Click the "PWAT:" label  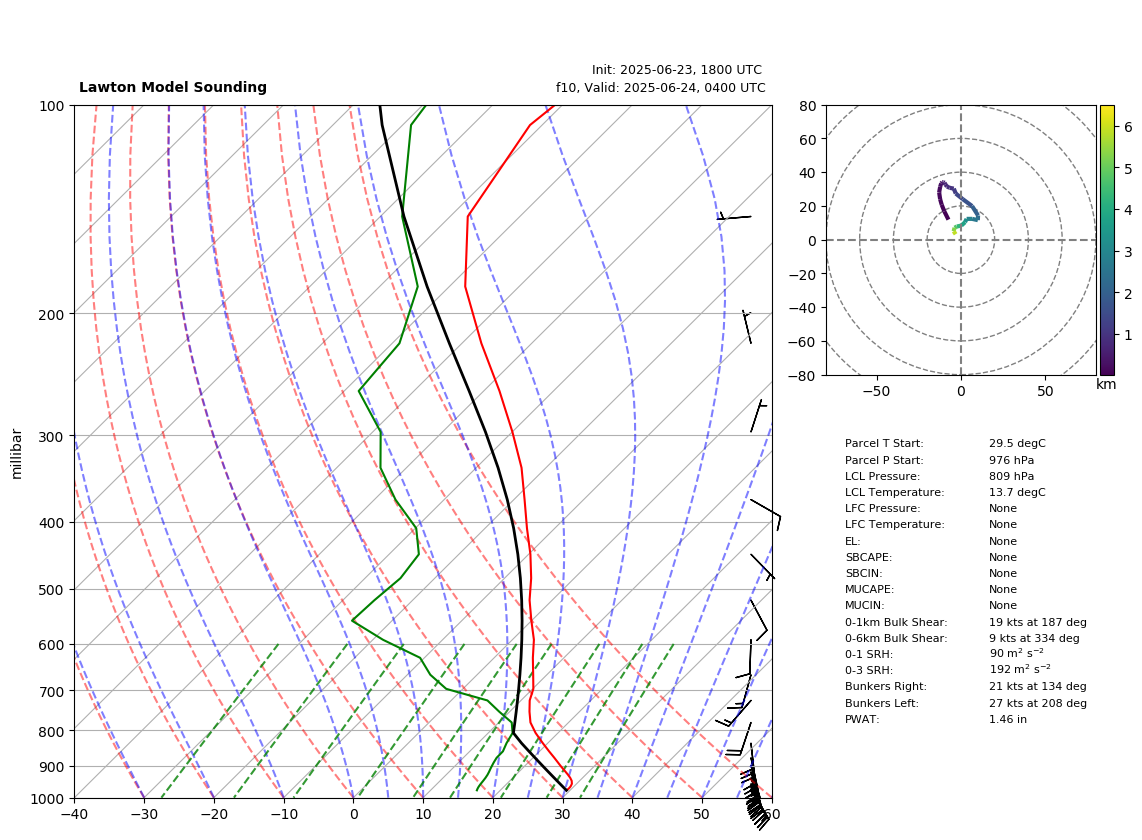tap(862, 720)
